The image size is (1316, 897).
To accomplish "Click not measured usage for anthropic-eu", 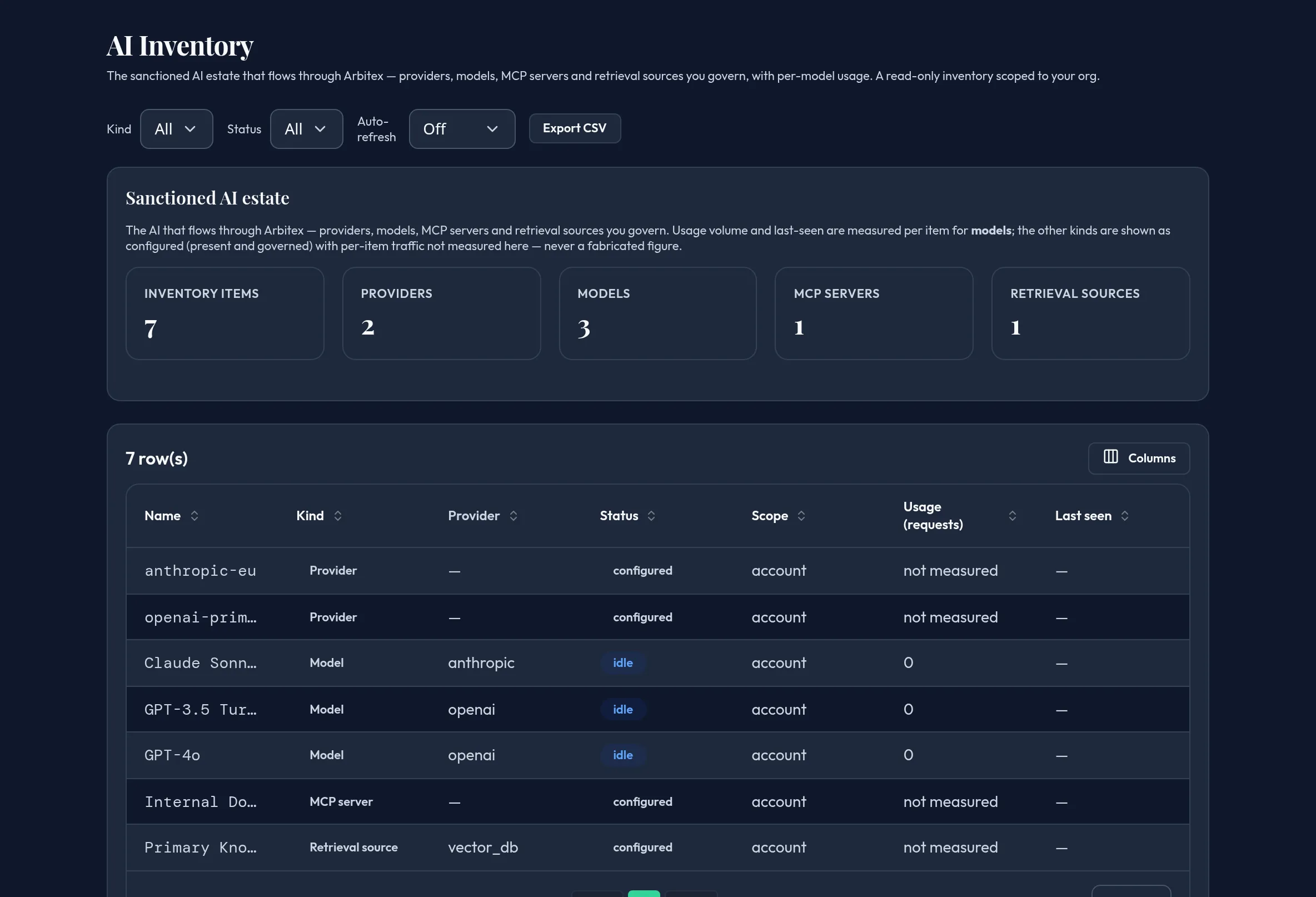I will point(951,571).
